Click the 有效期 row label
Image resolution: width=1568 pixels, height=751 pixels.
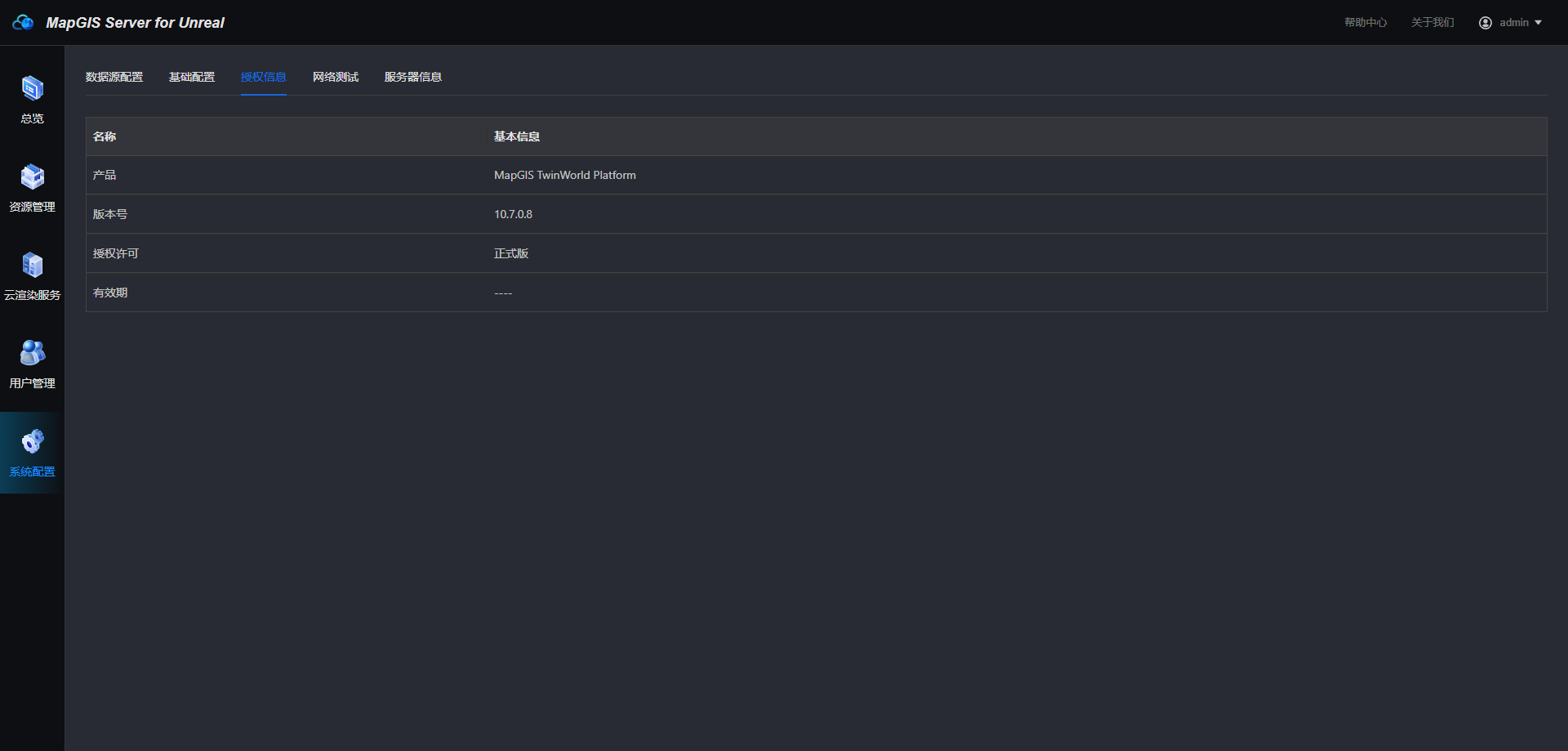[x=110, y=293]
